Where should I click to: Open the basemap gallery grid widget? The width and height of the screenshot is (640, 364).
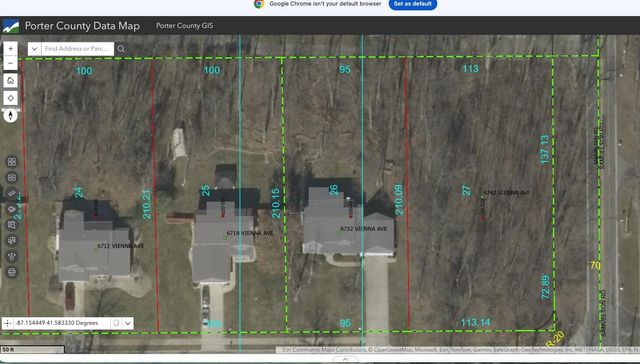(x=12, y=162)
